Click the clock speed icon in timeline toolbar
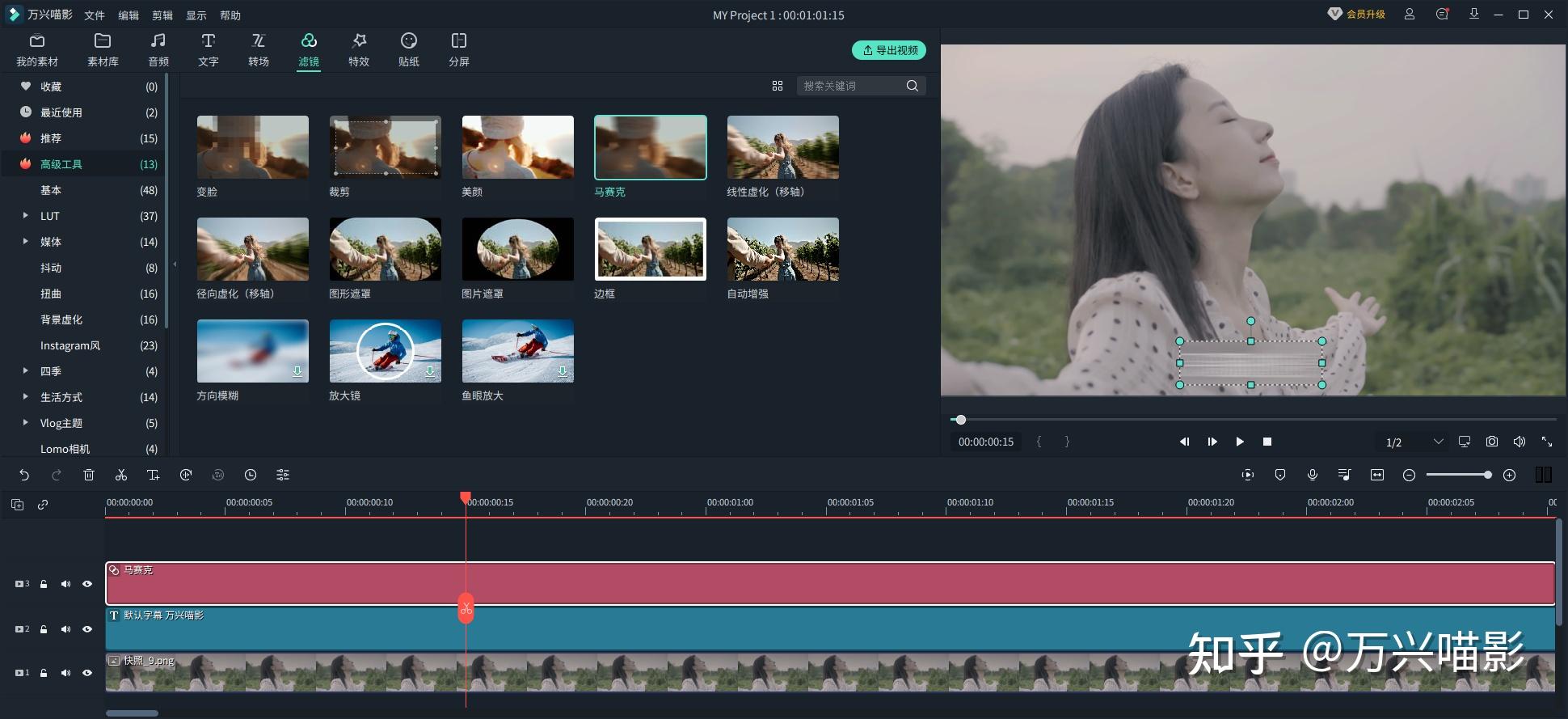Image resolution: width=1568 pixels, height=719 pixels. coord(251,475)
